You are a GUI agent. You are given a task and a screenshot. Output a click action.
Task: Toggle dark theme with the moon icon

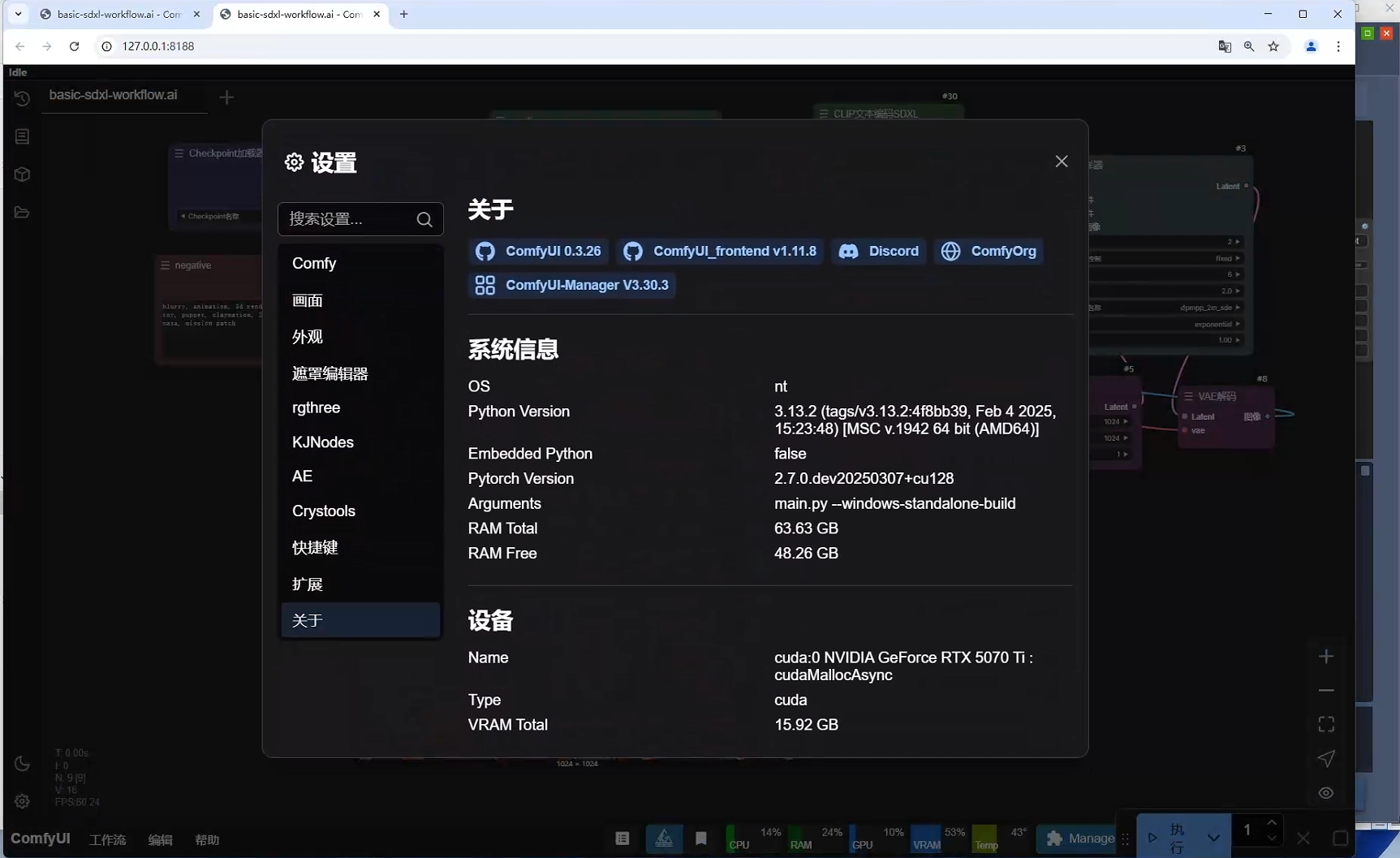22,764
